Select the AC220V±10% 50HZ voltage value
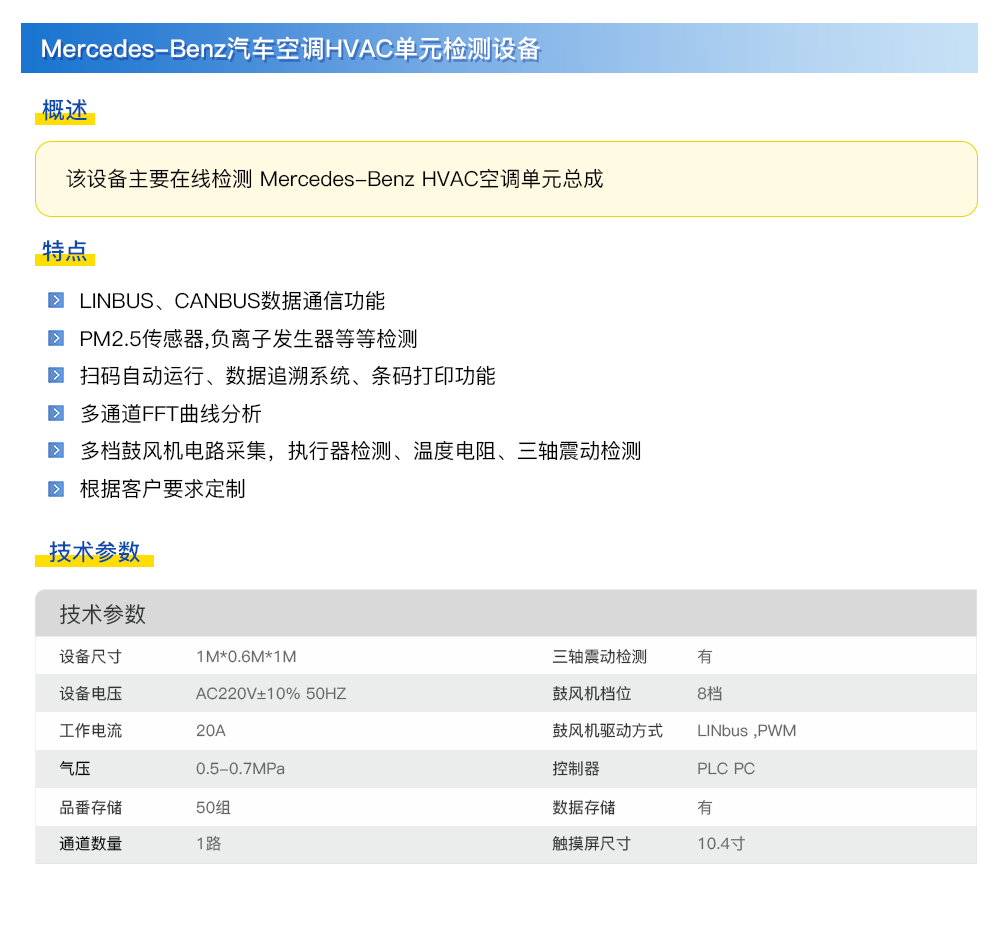 pyautogui.click(x=271, y=694)
